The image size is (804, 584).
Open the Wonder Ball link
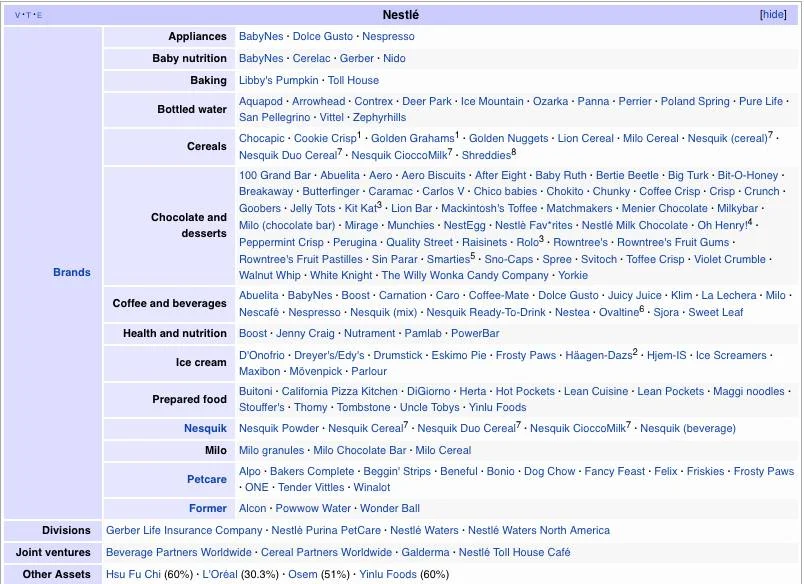coord(390,508)
